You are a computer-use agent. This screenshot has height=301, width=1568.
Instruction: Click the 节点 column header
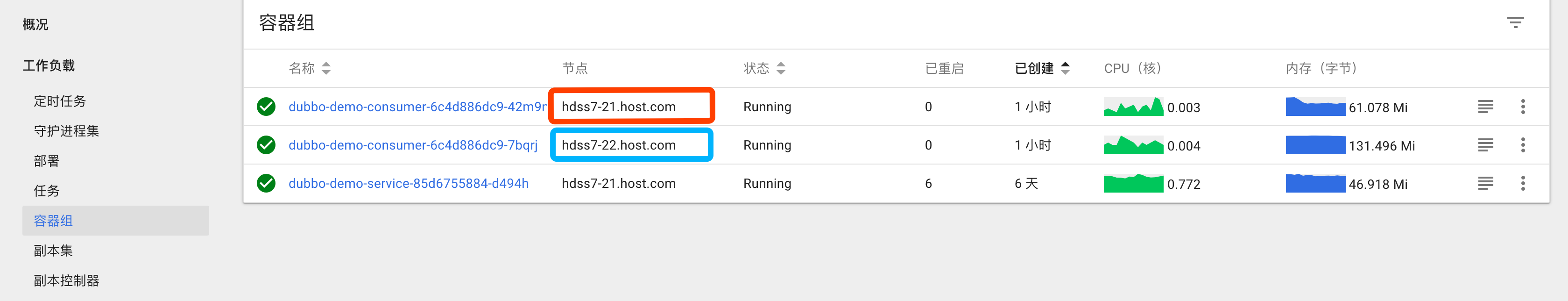pyautogui.click(x=575, y=68)
